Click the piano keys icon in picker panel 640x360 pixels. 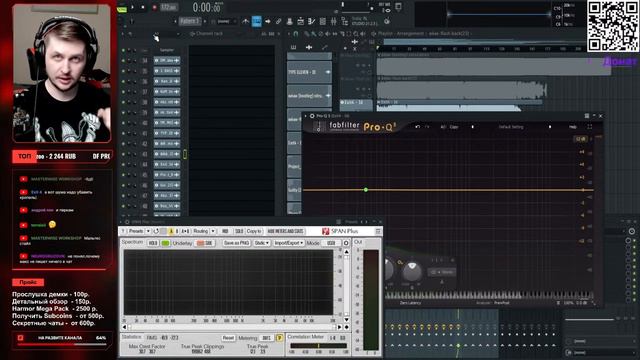[x=293, y=47]
